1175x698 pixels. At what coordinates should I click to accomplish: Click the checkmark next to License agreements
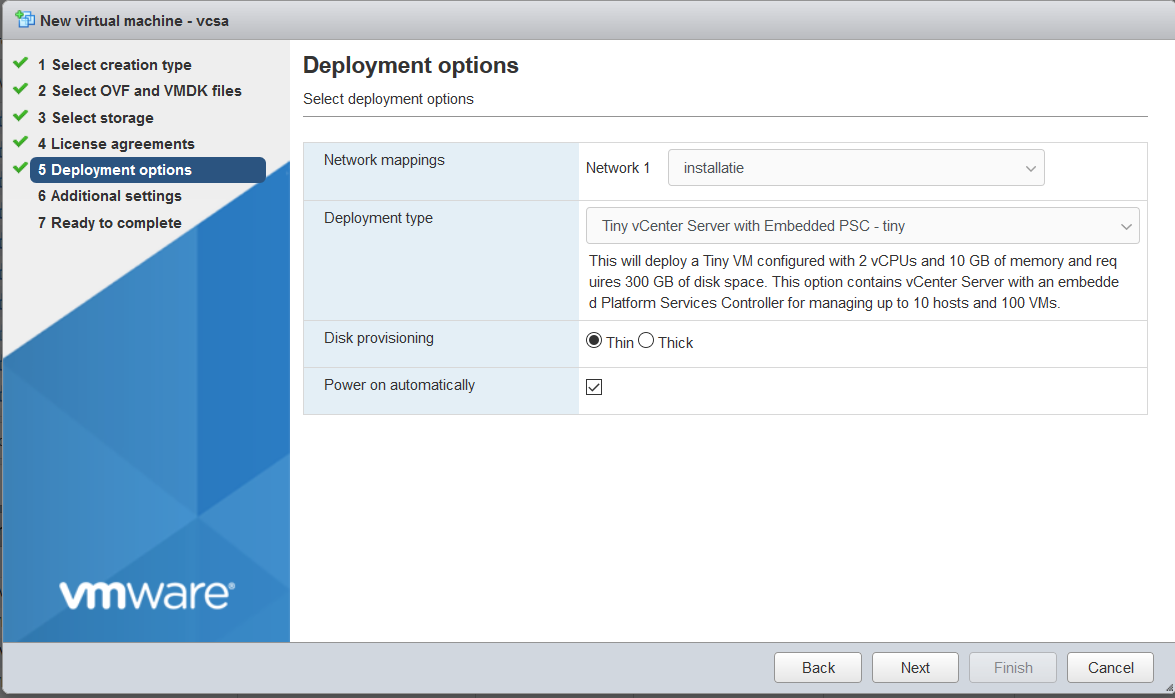click(x=20, y=142)
